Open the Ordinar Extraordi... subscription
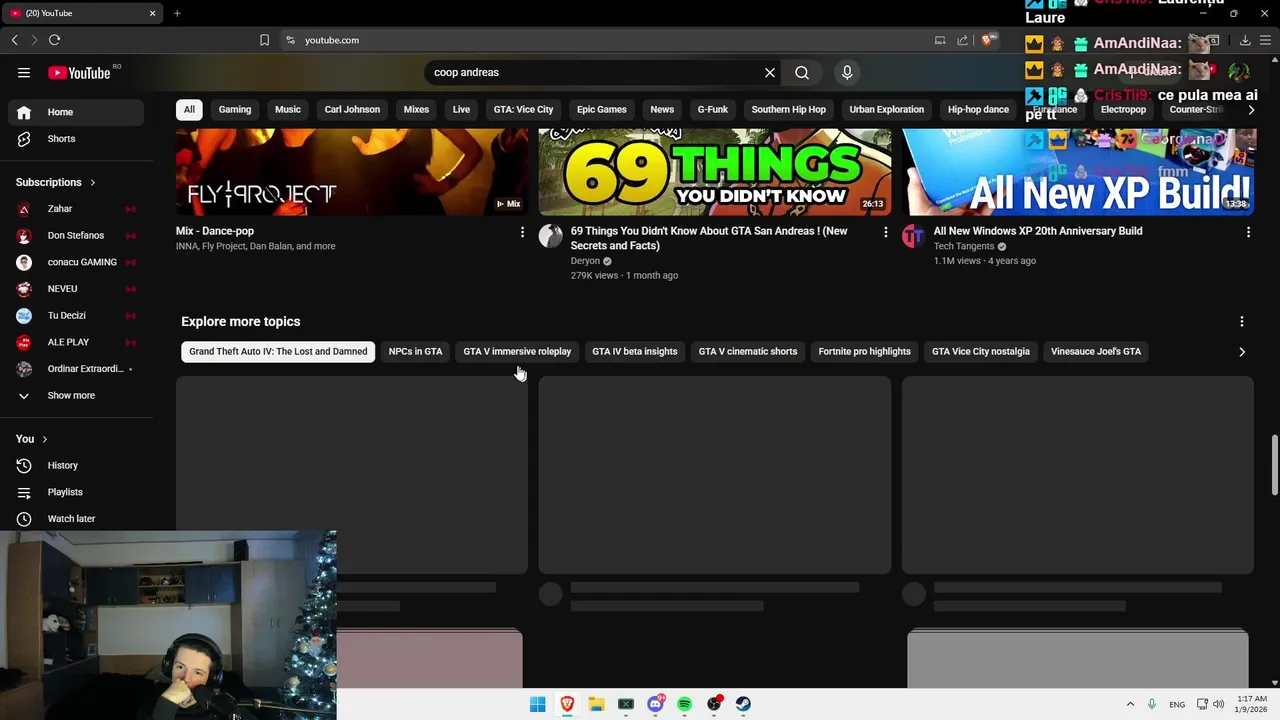1280x720 pixels. 76,369
